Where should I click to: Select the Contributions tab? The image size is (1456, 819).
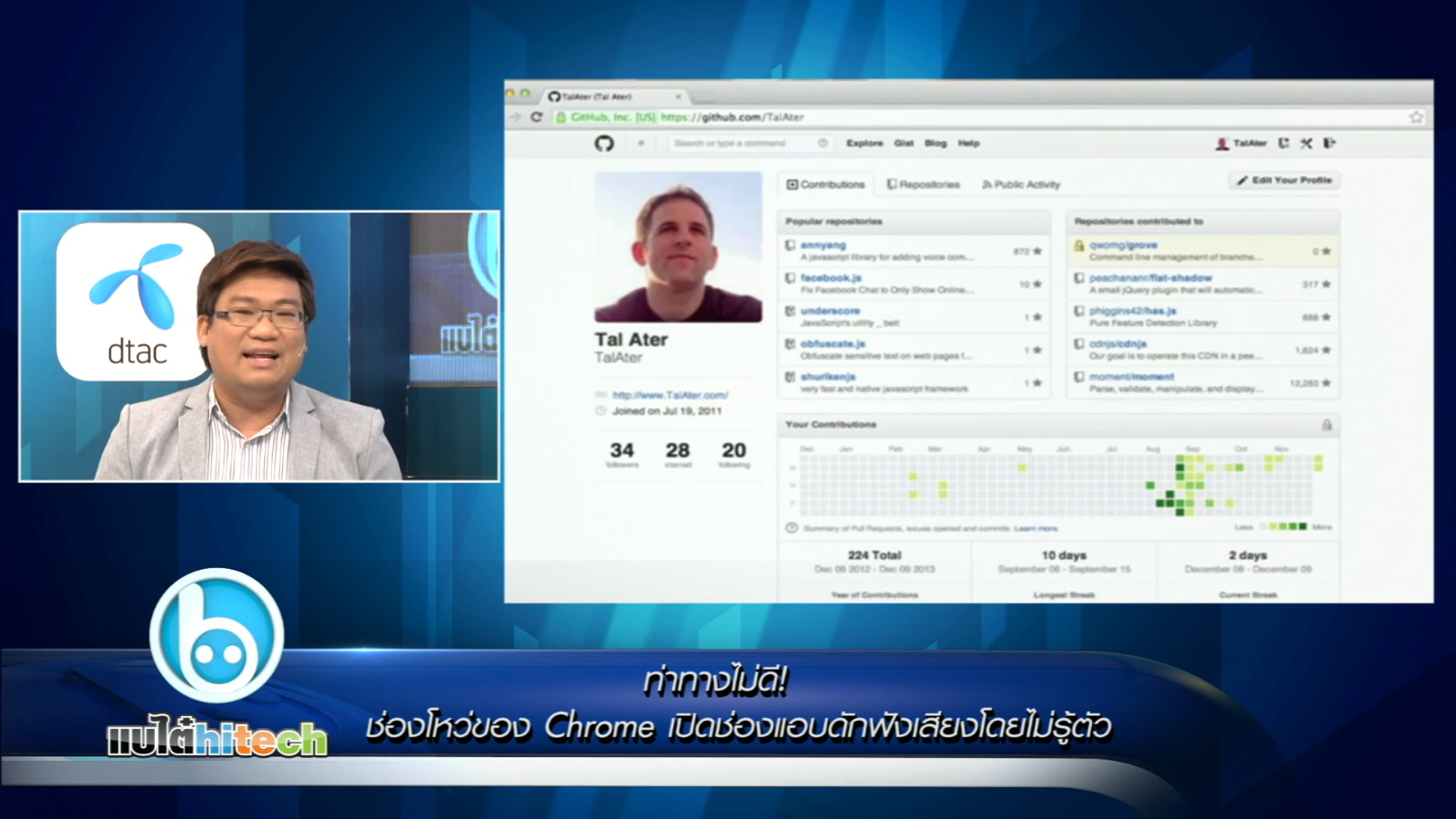click(826, 185)
